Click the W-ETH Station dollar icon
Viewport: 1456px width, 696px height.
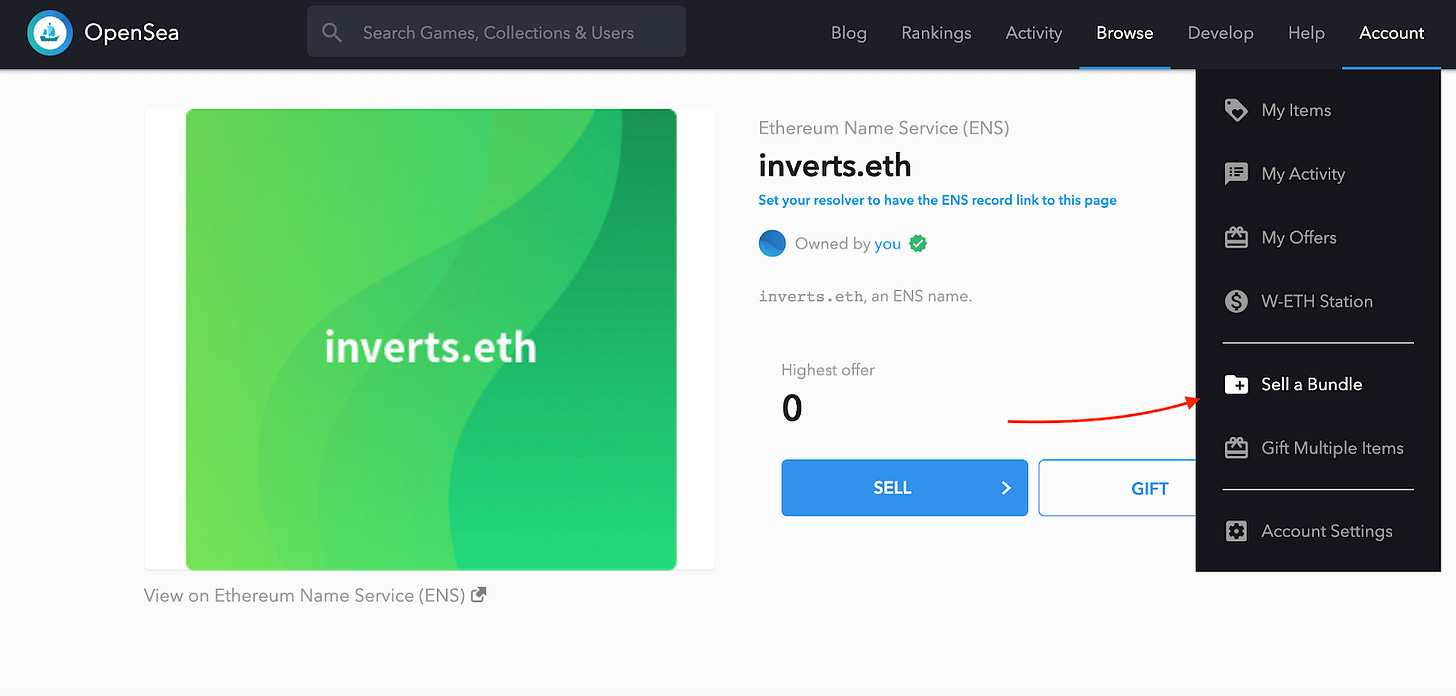coord(1236,301)
